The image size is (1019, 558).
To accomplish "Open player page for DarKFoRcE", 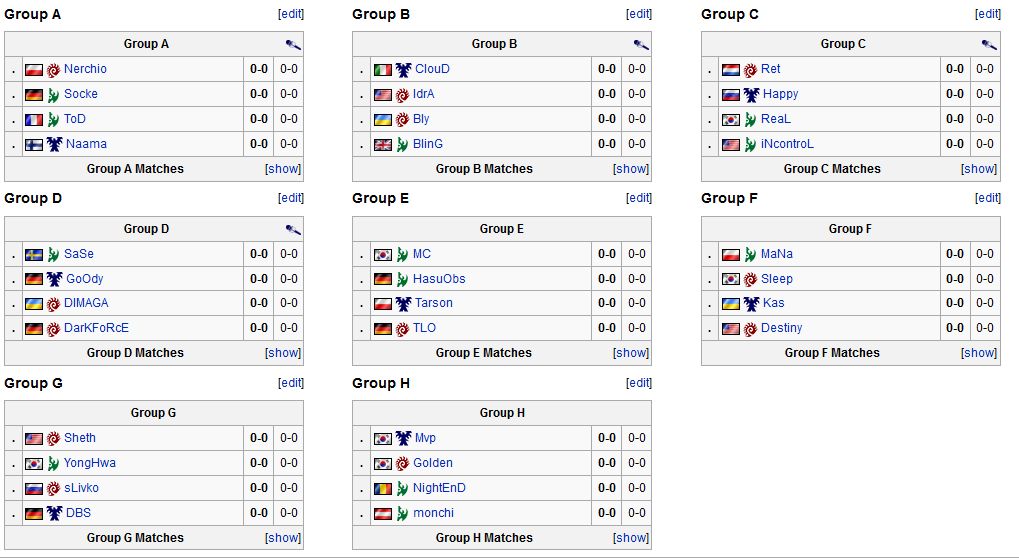I will coord(96,328).
